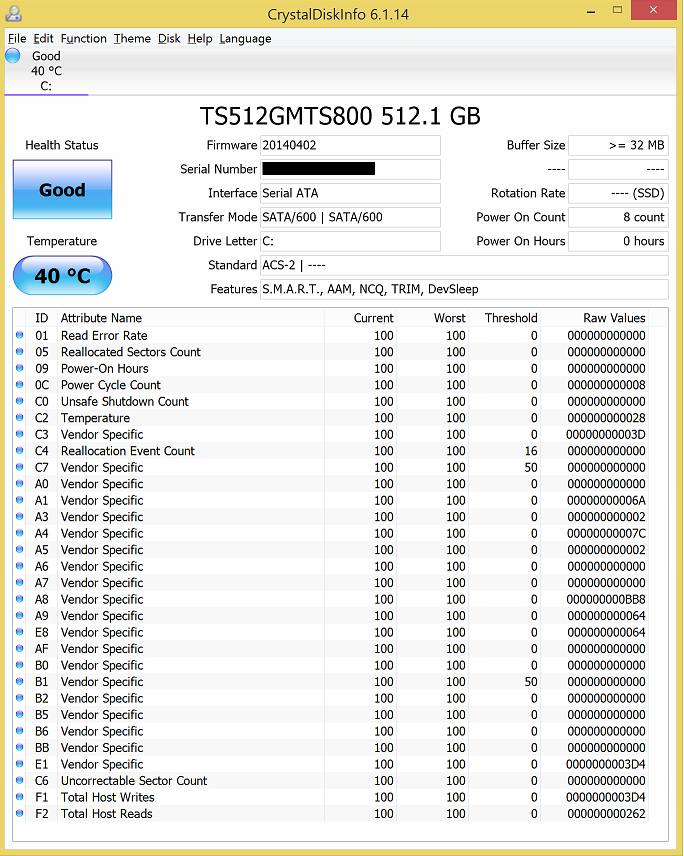Click status dot for 0C Power Cycle Count

[x=20, y=385]
